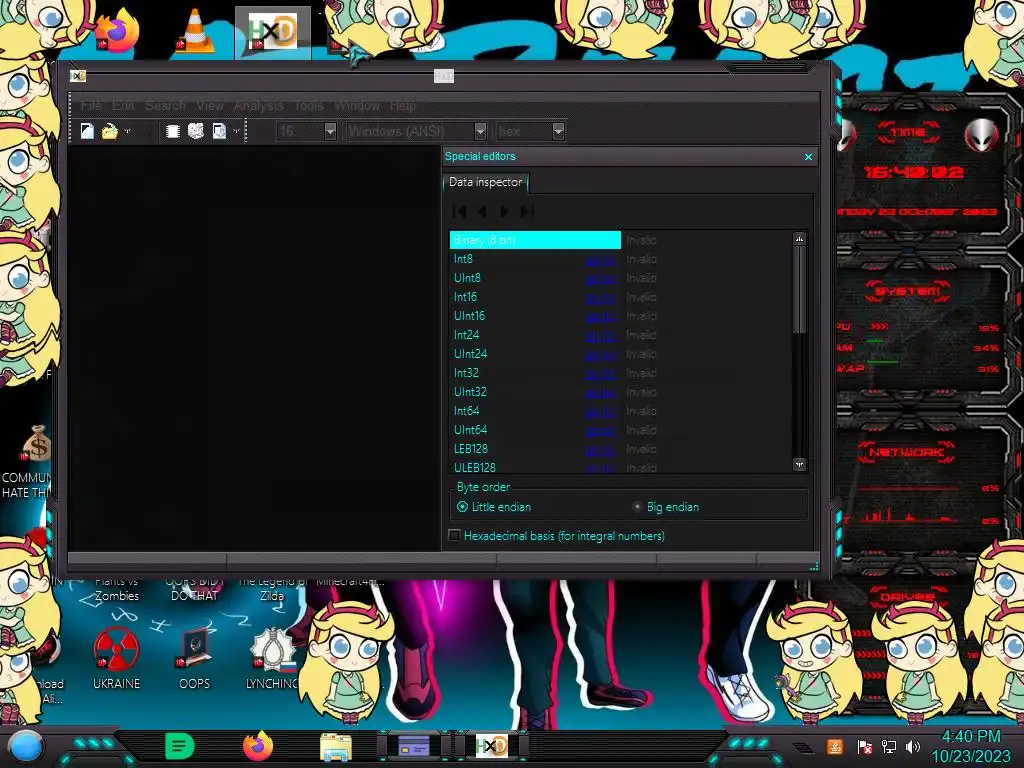Image resolution: width=1024 pixels, height=768 pixels.
Task: Open green chat app on taskbar
Action: 180,746
